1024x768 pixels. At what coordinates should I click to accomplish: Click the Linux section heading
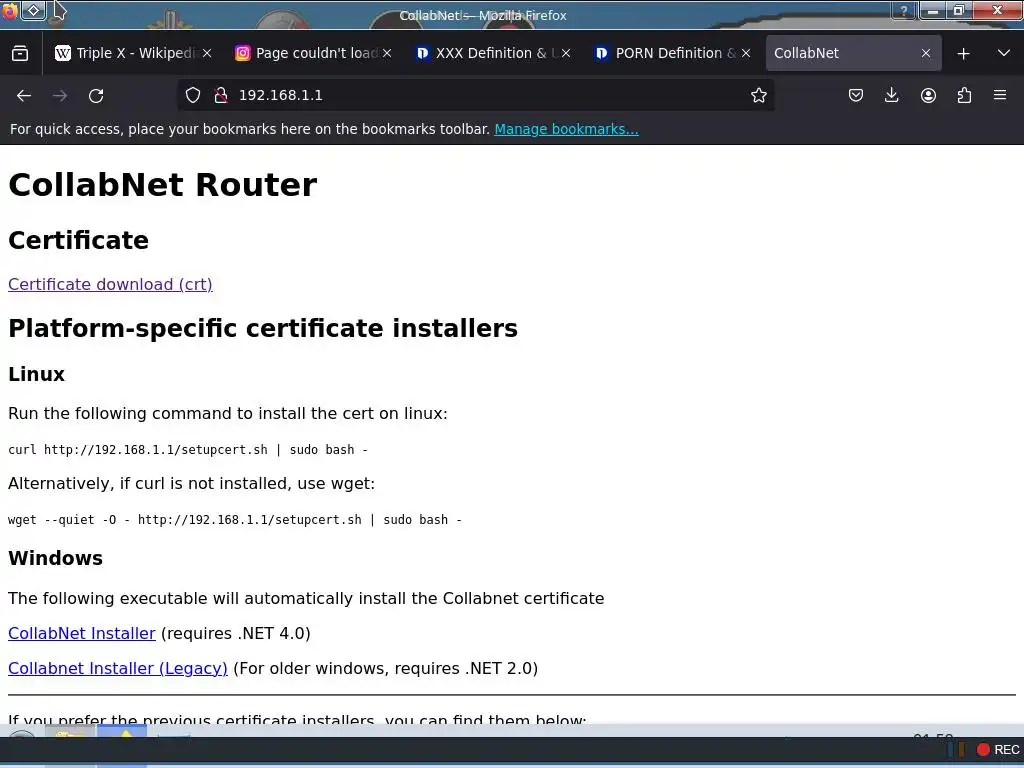click(37, 374)
